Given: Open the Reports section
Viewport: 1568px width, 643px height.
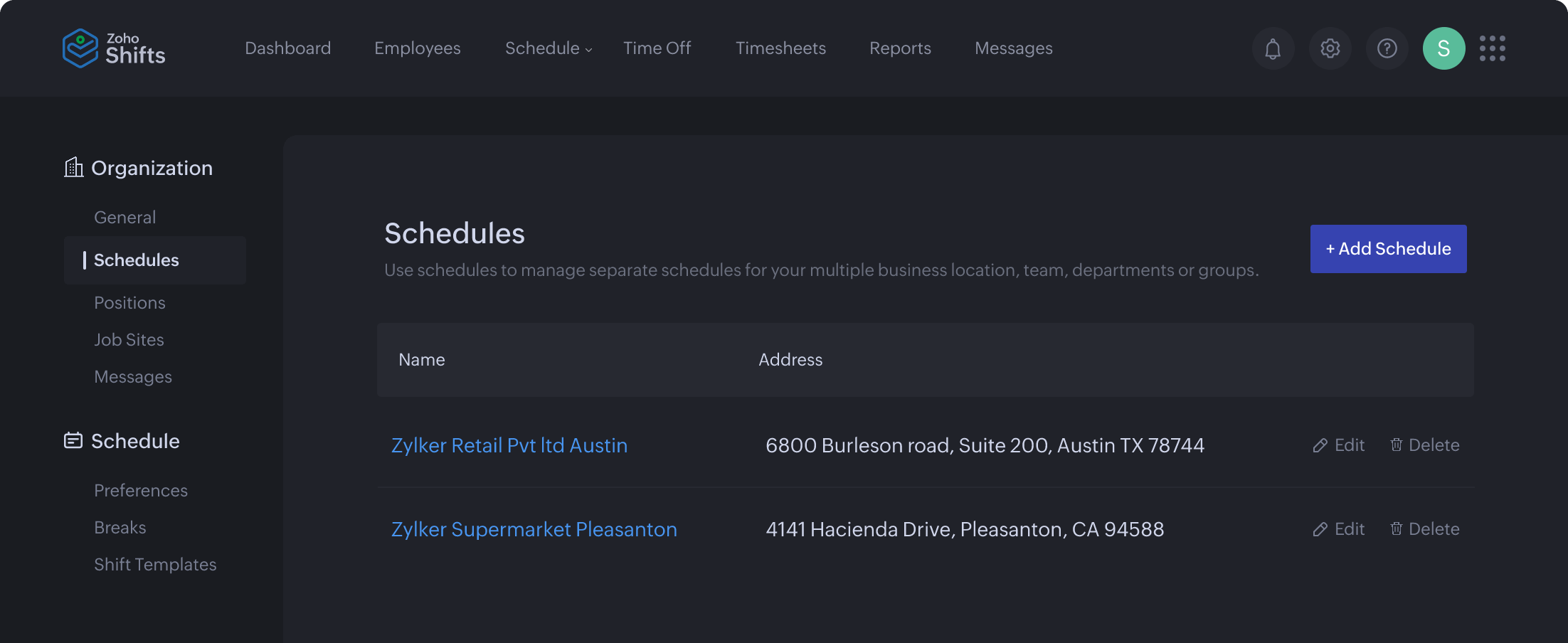Looking at the screenshot, I should click(x=900, y=48).
